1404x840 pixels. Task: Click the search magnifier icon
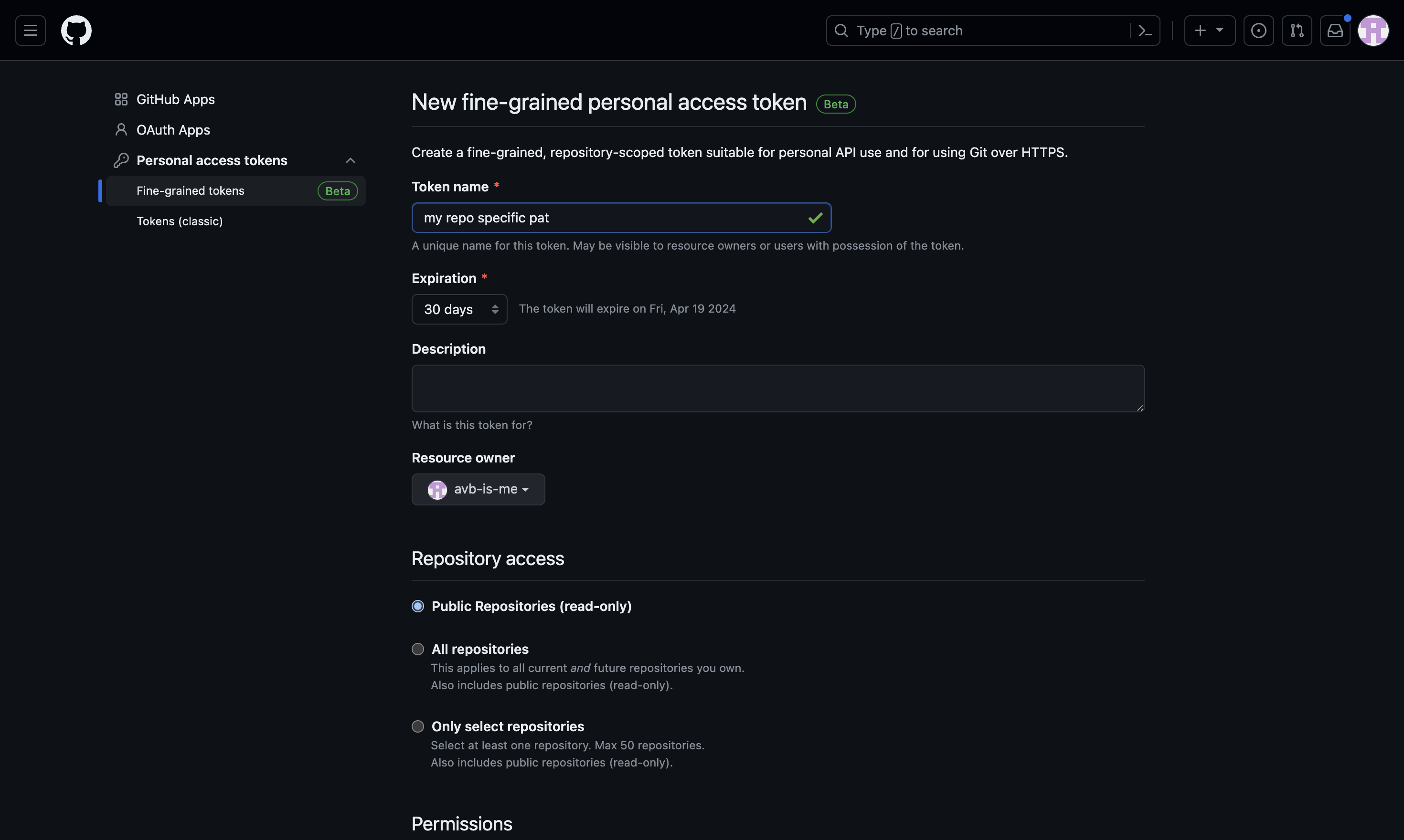(x=841, y=30)
